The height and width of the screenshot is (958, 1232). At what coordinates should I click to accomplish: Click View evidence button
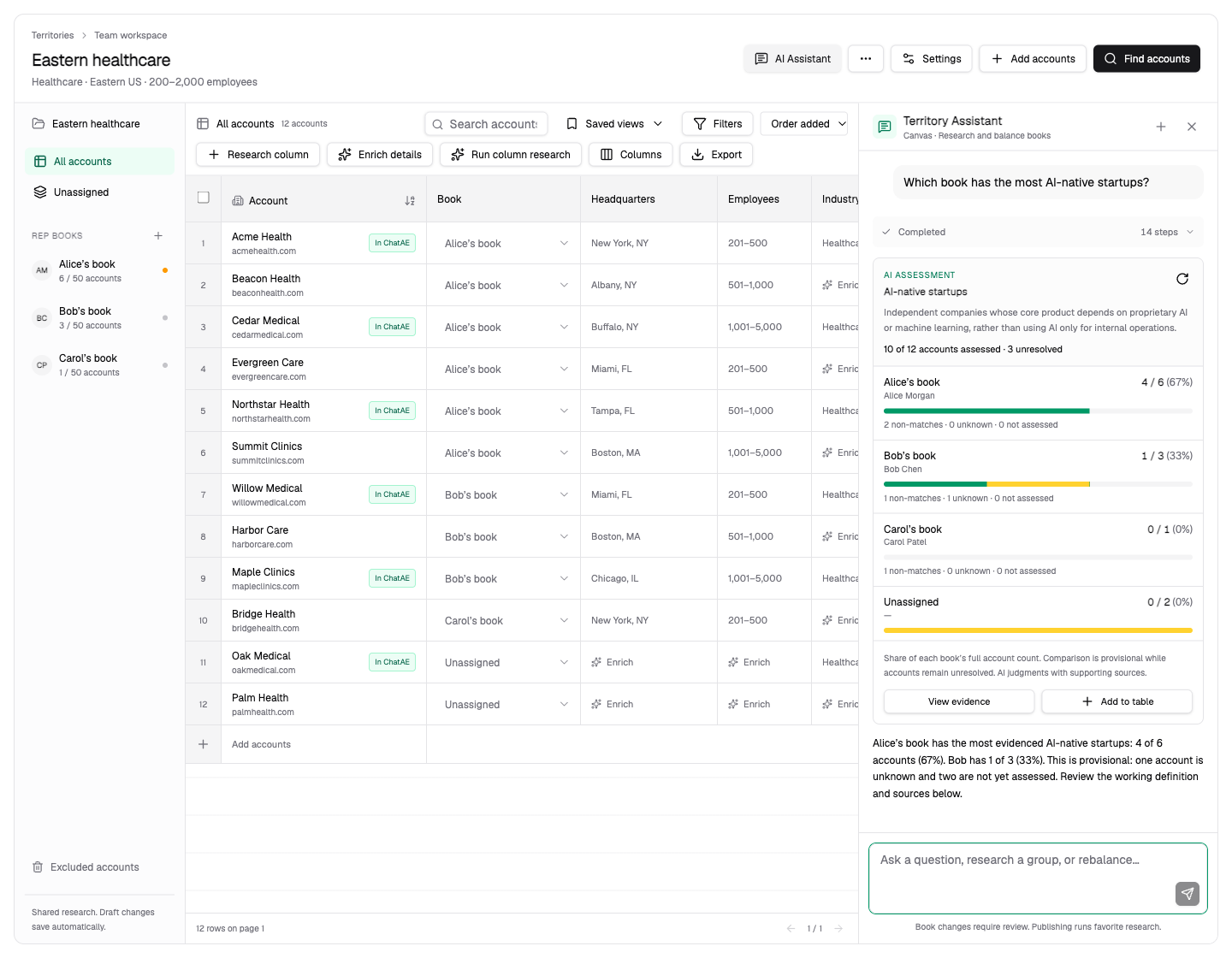(x=959, y=701)
